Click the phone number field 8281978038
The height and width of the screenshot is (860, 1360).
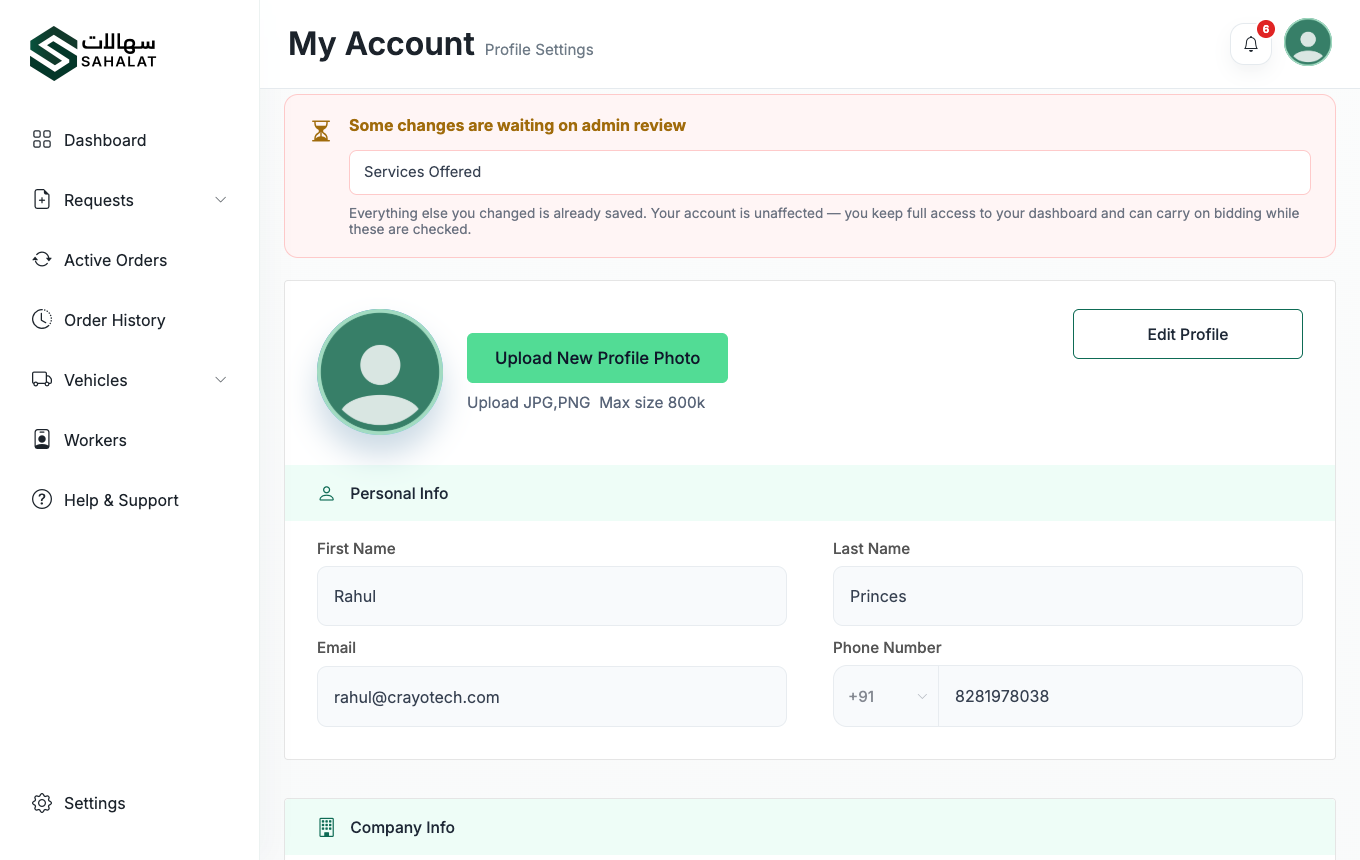(x=1120, y=696)
